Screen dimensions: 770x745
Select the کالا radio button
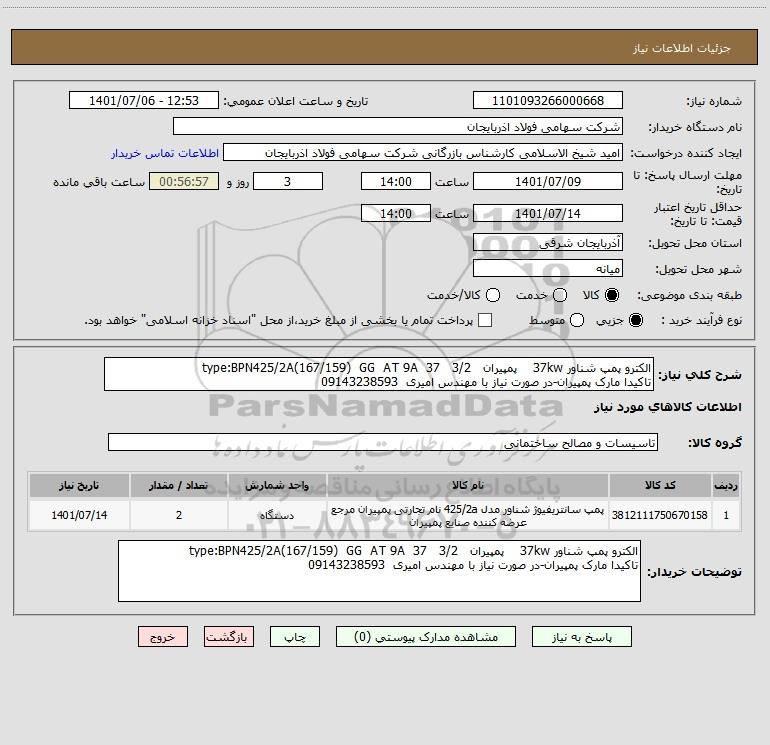click(612, 295)
